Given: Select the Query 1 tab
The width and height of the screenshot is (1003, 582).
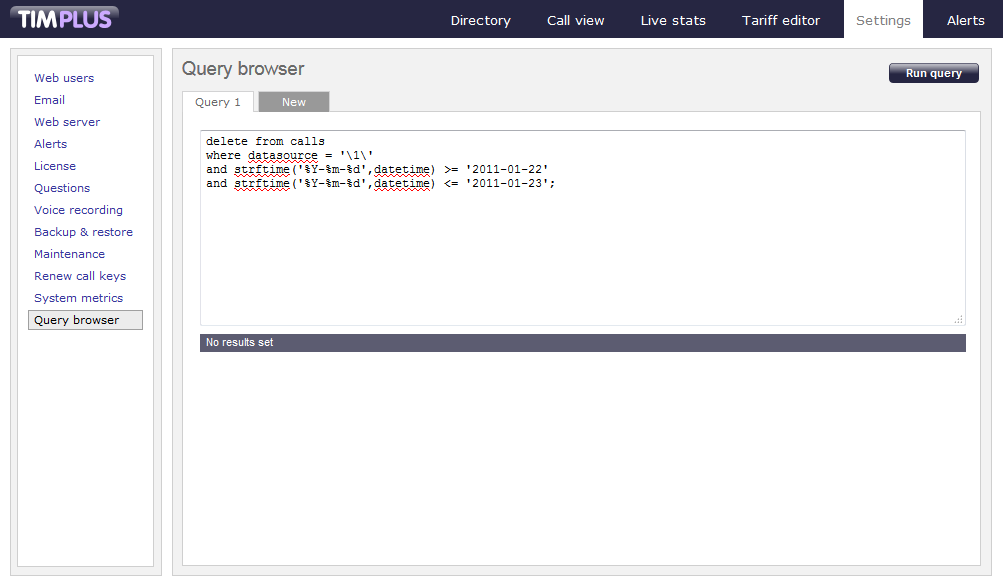Looking at the screenshot, I should pyautogui.click(x=218, y=102).
